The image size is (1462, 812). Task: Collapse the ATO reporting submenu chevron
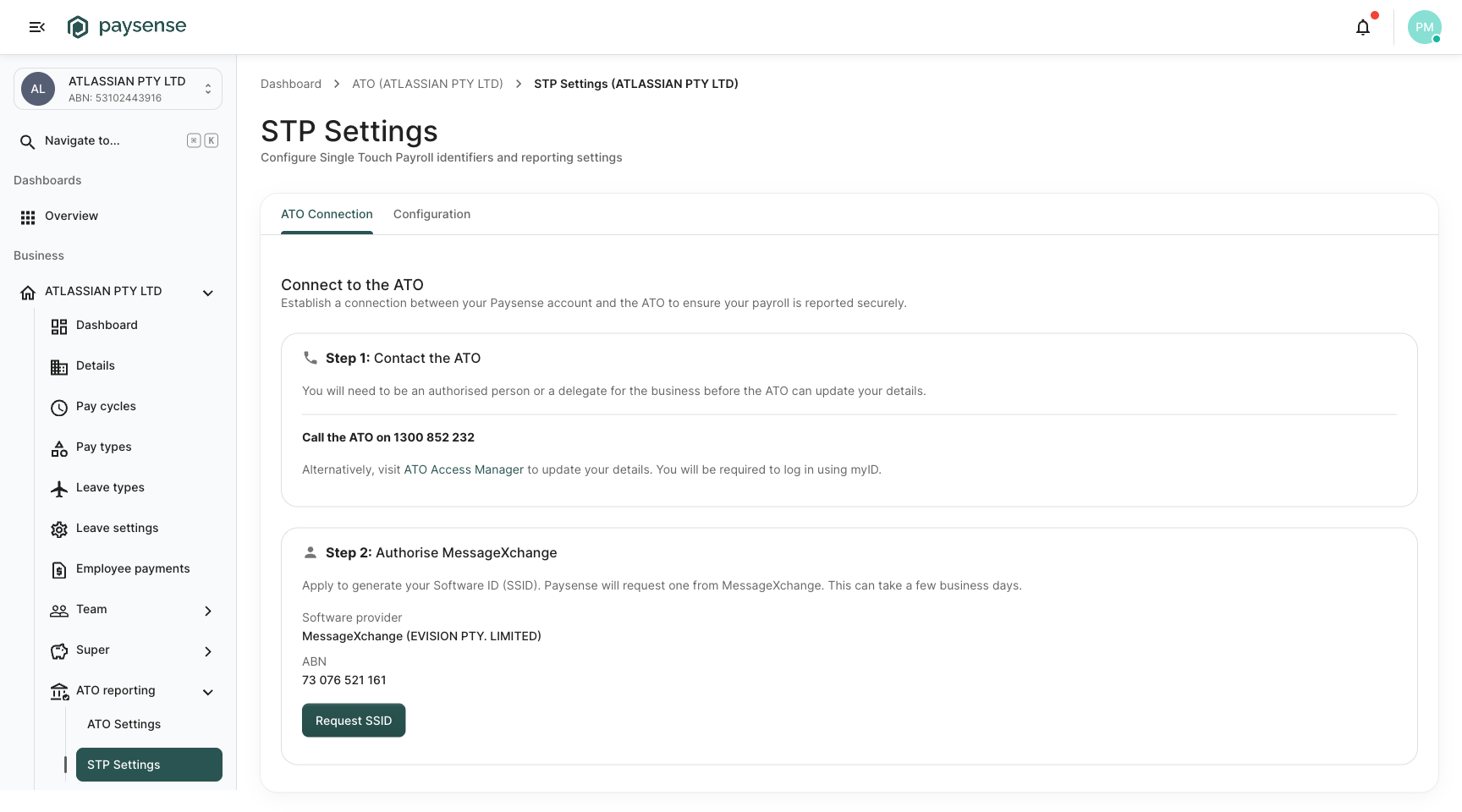208,692
